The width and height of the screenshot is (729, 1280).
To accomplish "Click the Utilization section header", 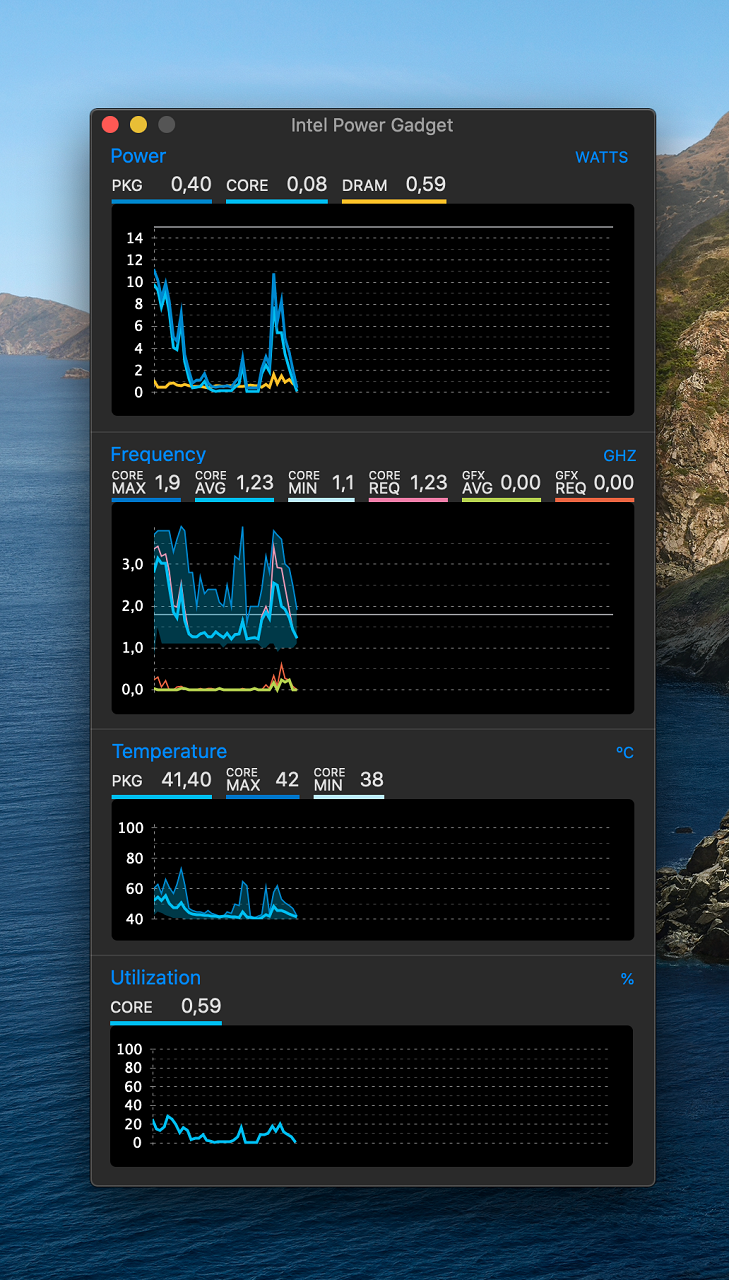I will point(155,977).
